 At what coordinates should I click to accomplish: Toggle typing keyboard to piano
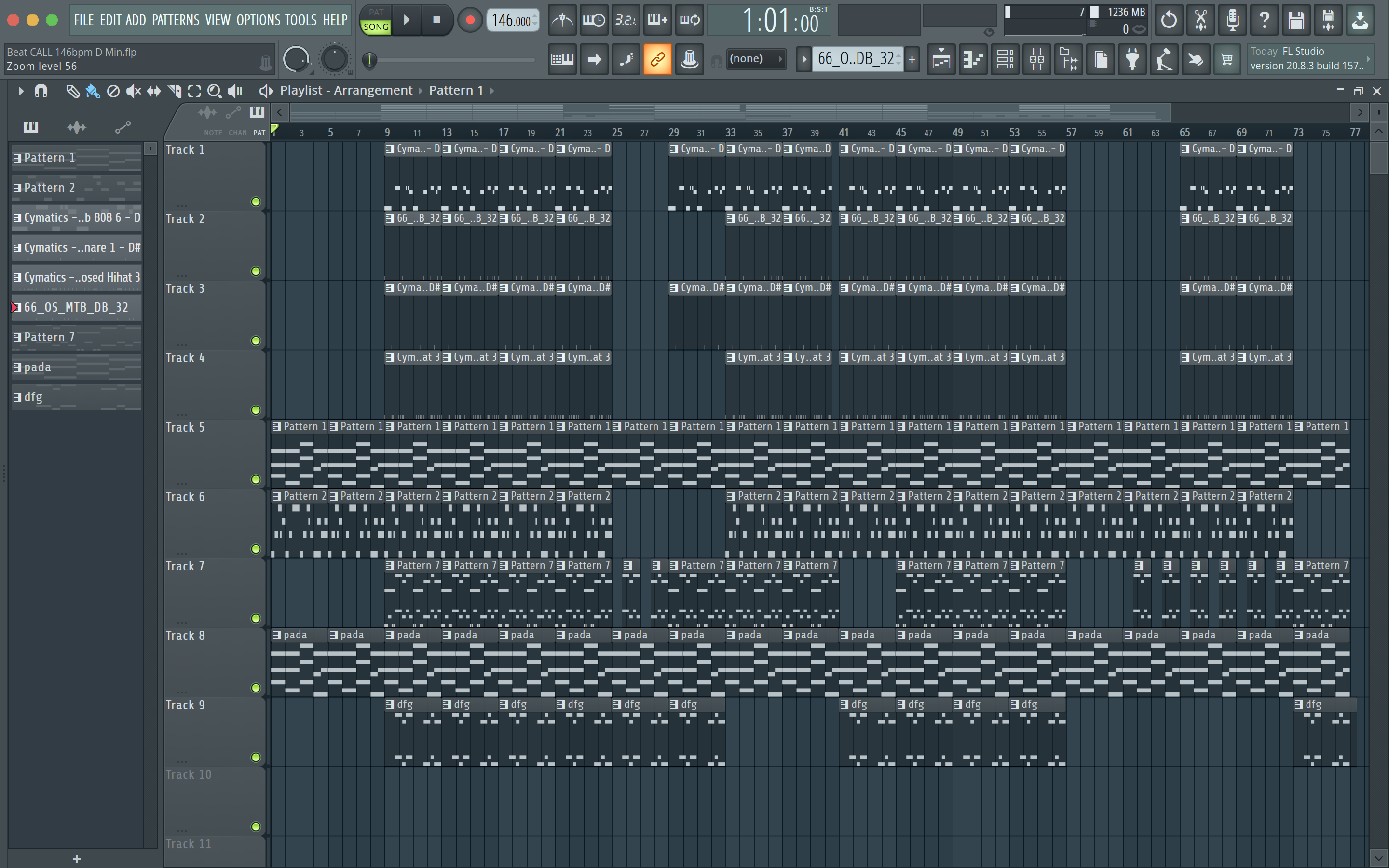[562, 58]
